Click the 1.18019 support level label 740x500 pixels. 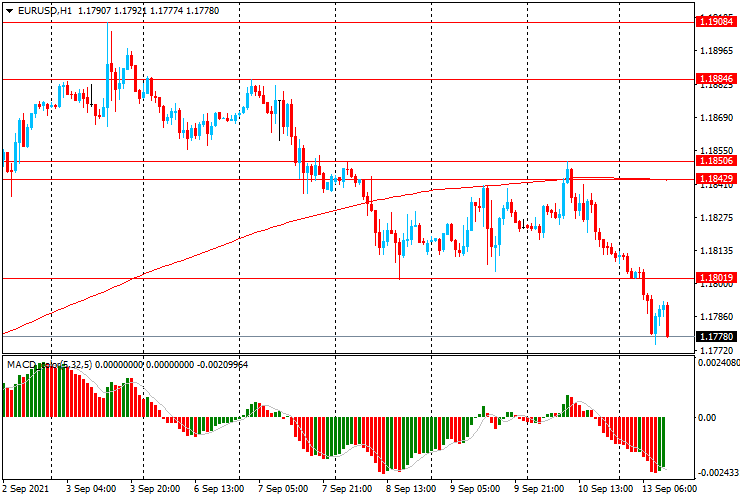click(716, 278)
